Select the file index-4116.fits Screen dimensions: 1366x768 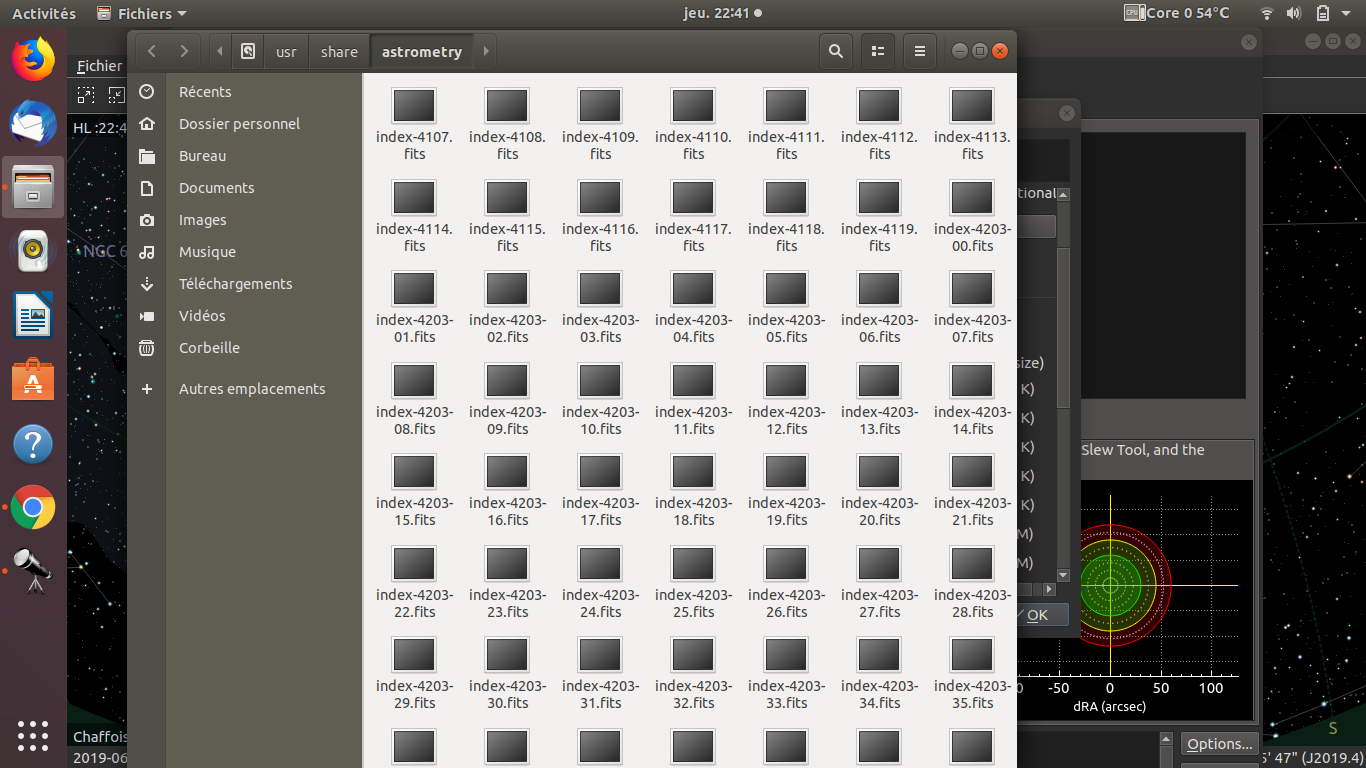tap(600, 215)
